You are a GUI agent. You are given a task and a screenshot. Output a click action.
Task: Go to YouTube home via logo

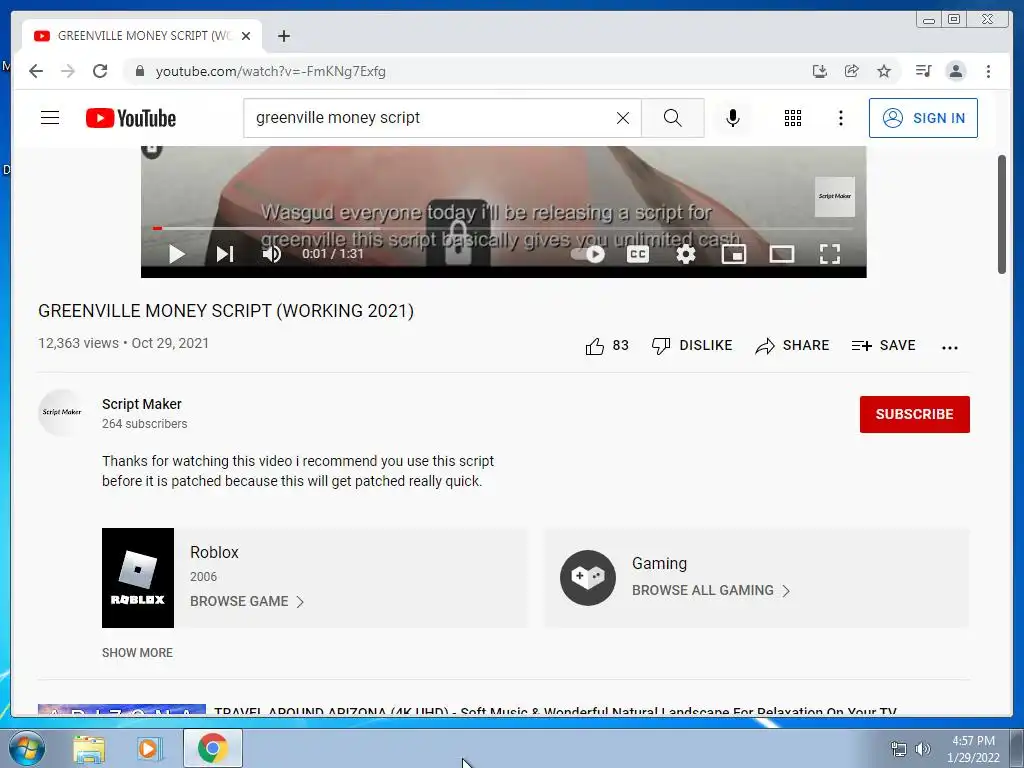131,118
